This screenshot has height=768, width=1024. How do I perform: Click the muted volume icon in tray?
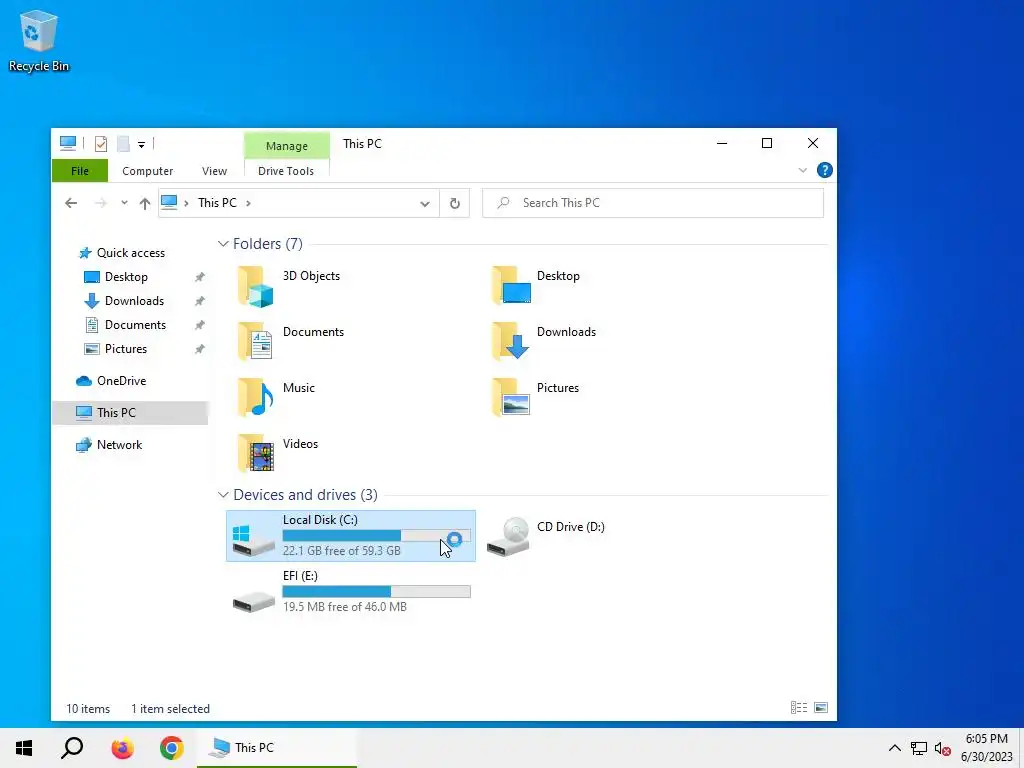[x=942, y=748]
